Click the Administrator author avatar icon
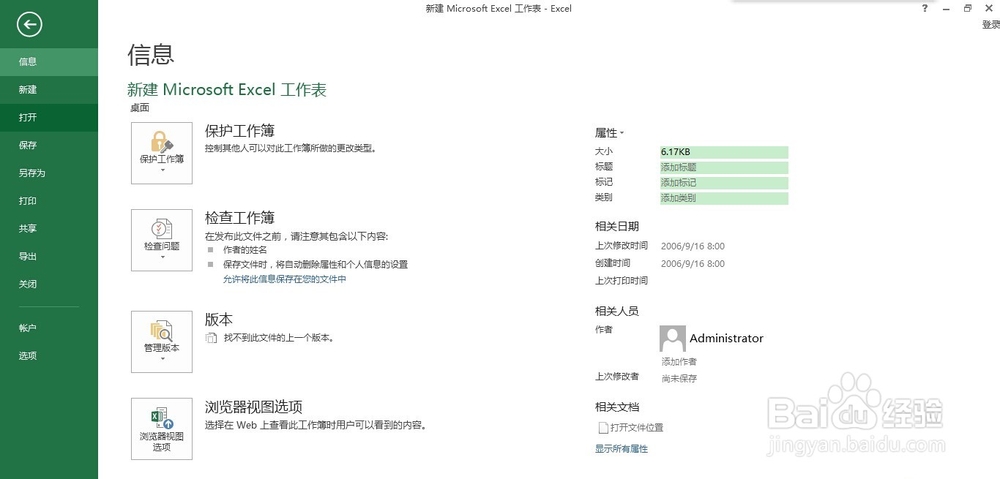 coord(673,339)
